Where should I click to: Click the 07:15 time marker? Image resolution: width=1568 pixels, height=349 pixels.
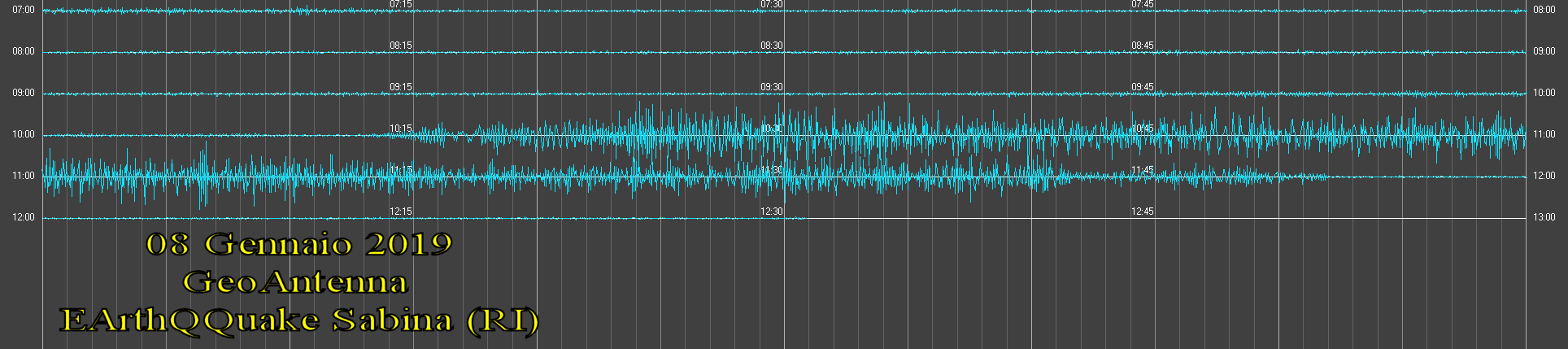click(401, 4)
